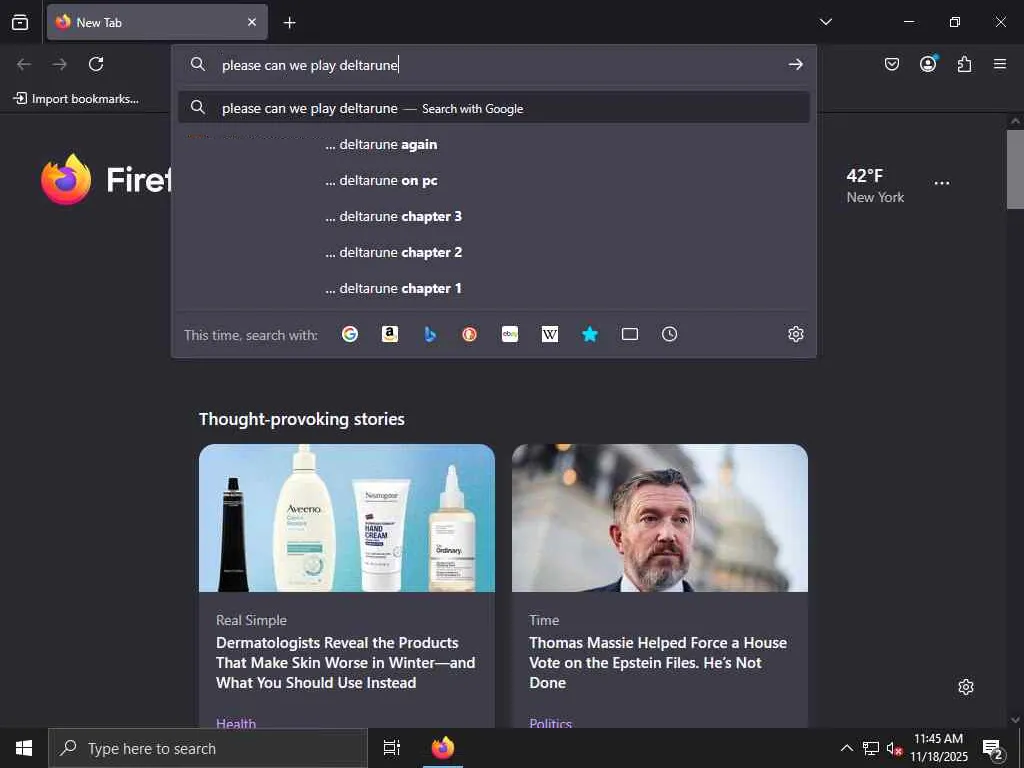1024x768 pixels.
Task: Search with Bing one-off icon
Action: pos(430,334)
